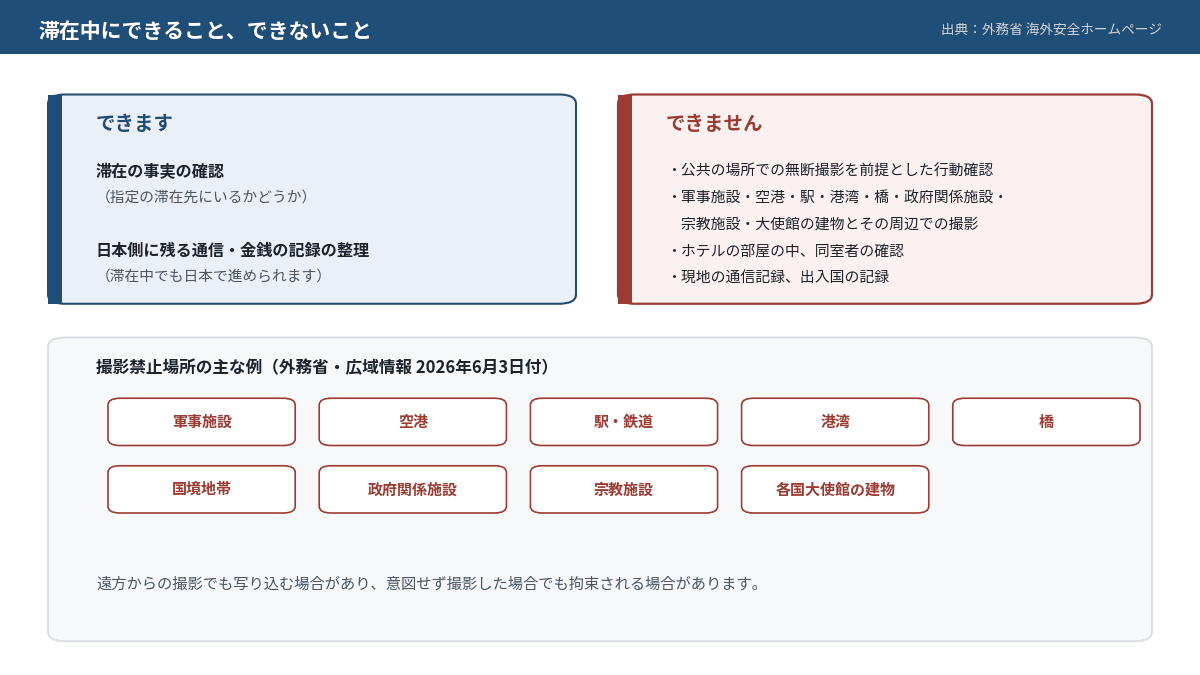This screenshot has height=675, width=1200.
Task: Click the source text 出典：外務省 海外安全ホームページ
Action: [x=1051, y=29]
